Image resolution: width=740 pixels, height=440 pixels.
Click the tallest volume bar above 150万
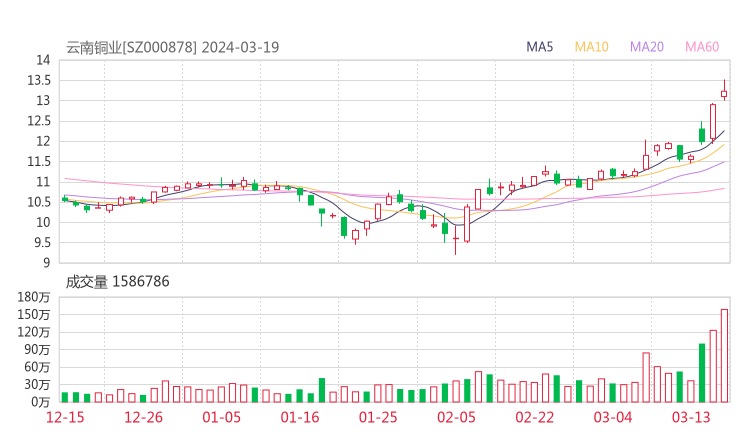pos(724,356)
